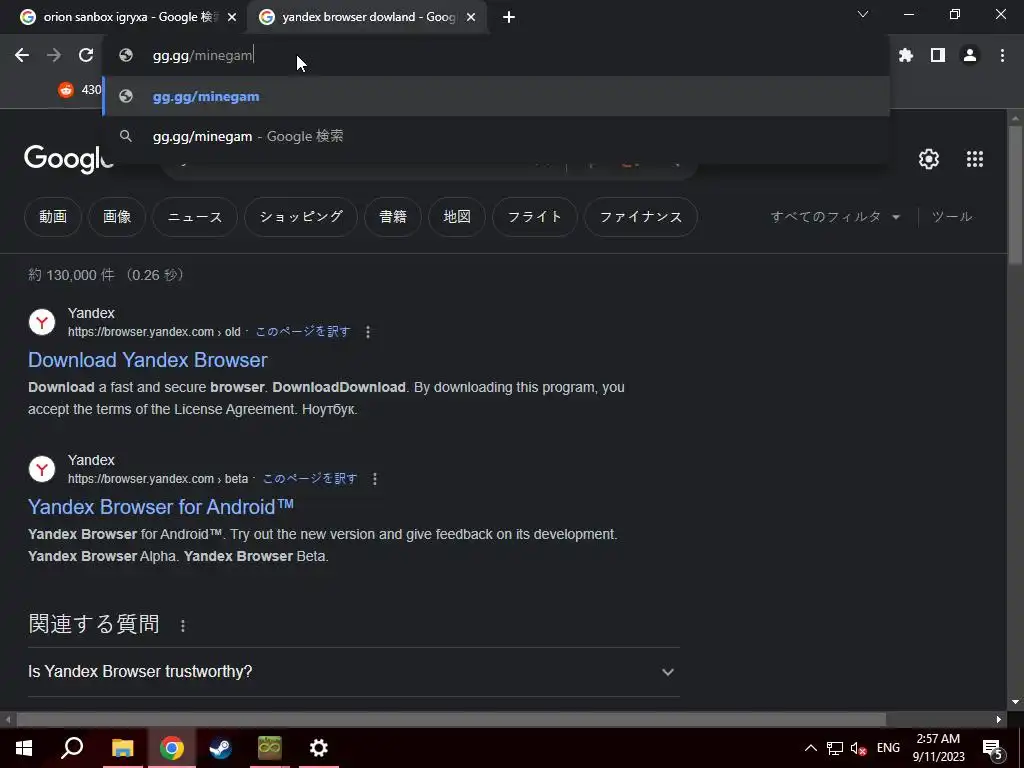Select the 動画 filter chip
This screenshot has width=1024, height=768.
[x=53, y=217]
